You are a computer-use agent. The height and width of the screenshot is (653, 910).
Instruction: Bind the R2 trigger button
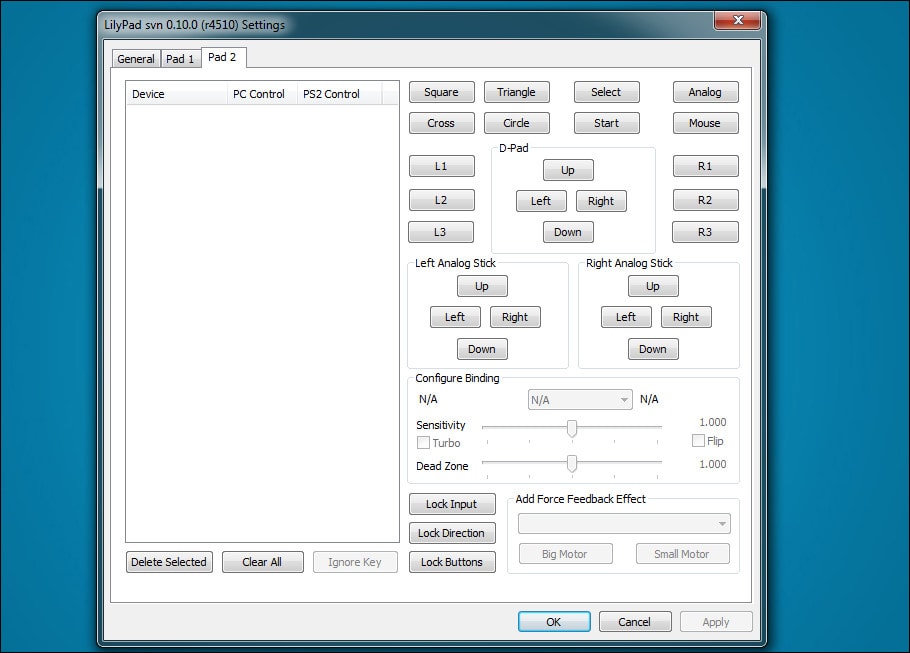coord(706,200)
